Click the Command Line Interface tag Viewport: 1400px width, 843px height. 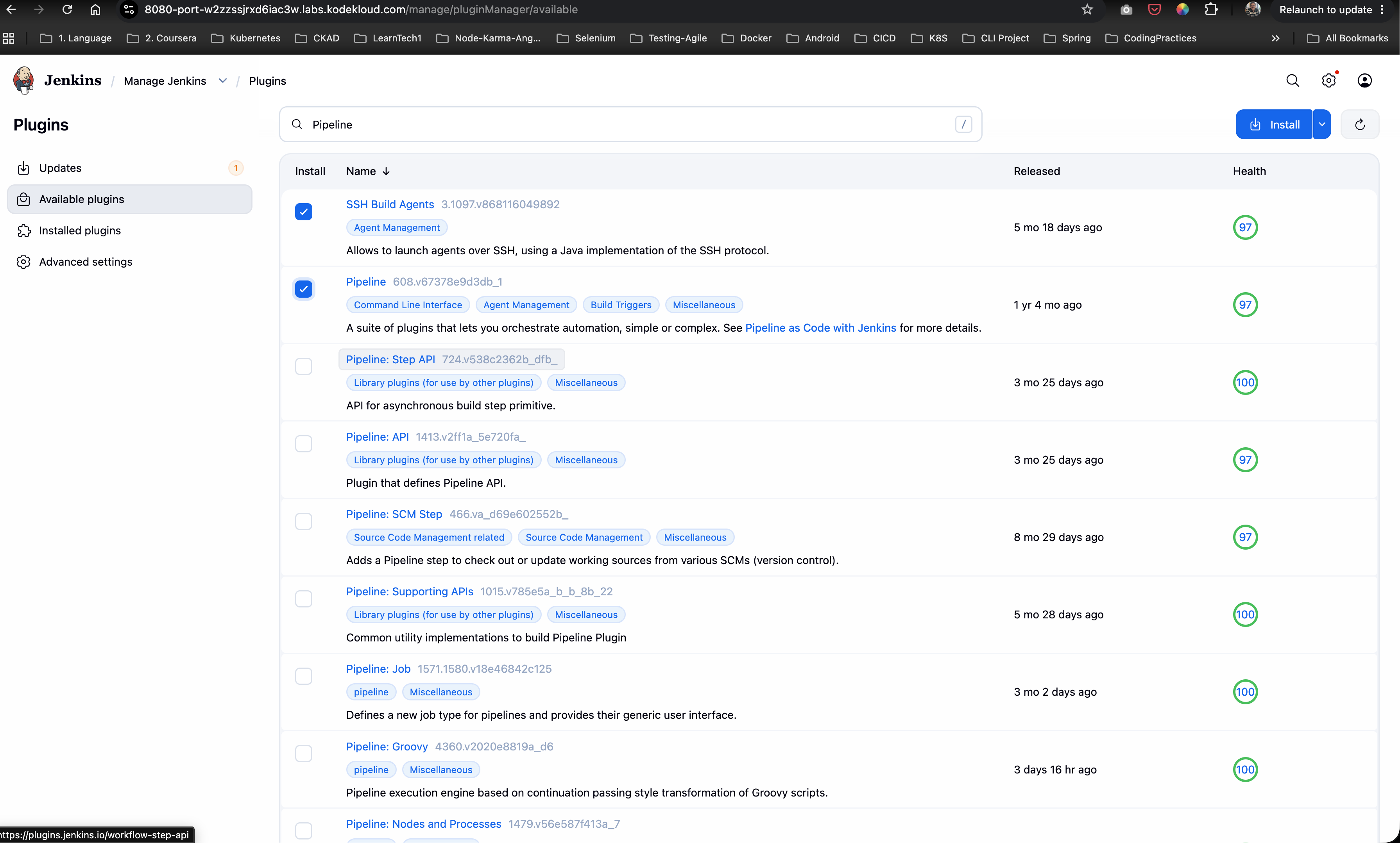pyautogui.click(x=407, y=305)
